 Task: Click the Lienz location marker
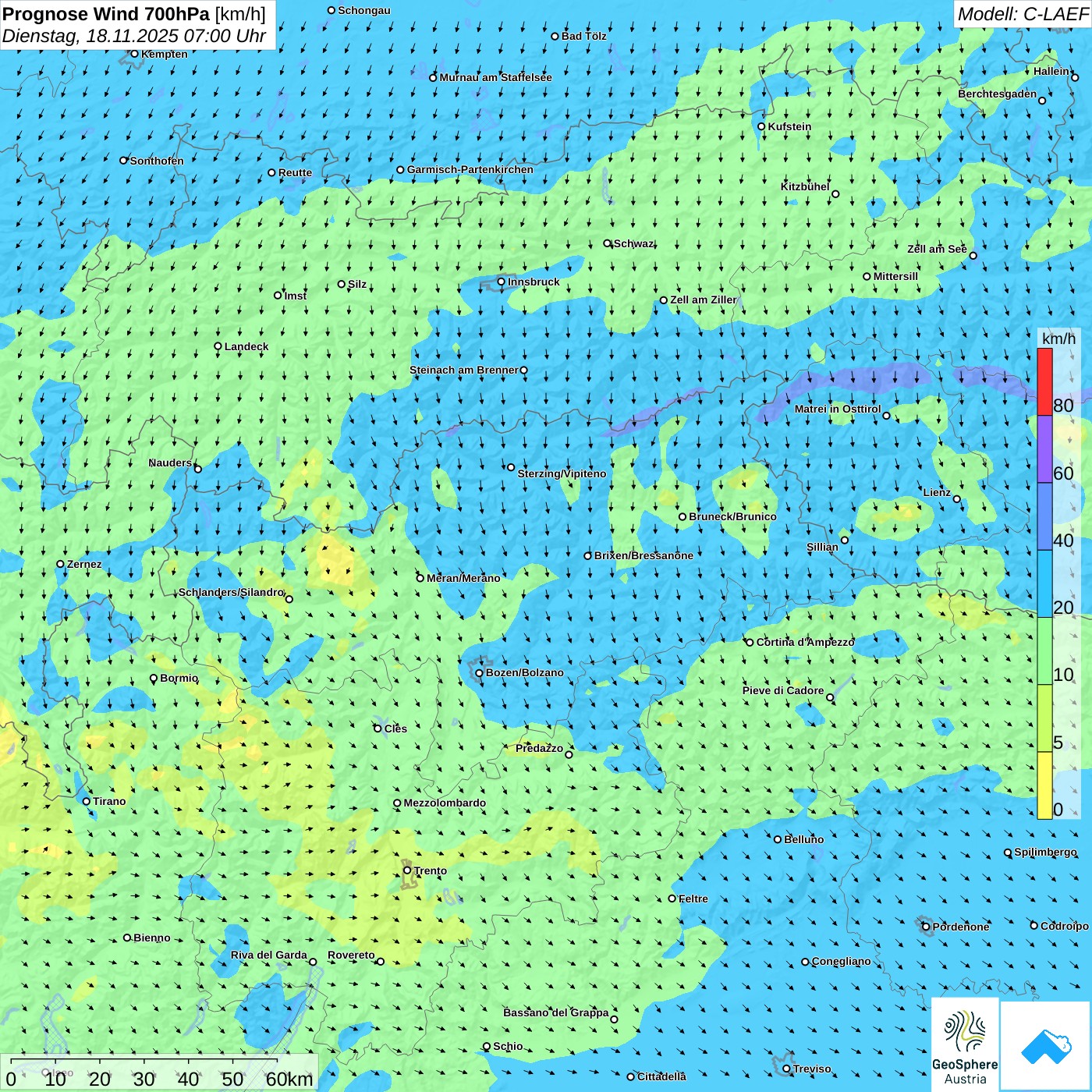[957, 499]
